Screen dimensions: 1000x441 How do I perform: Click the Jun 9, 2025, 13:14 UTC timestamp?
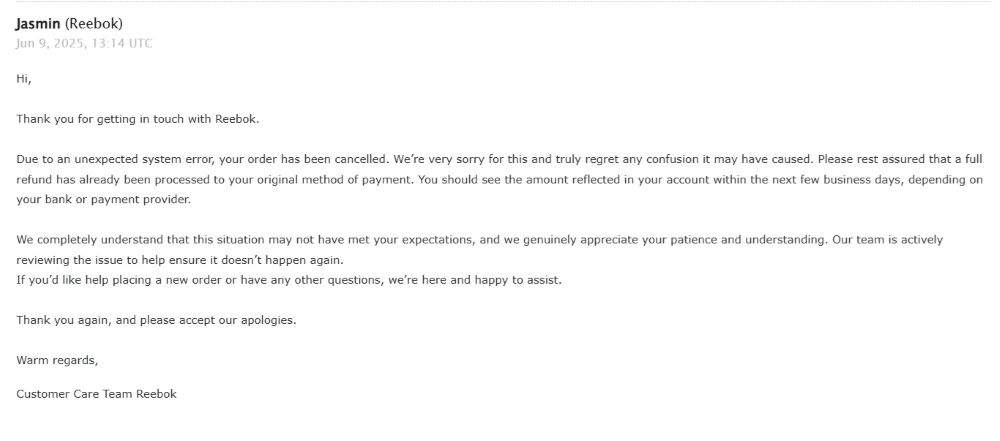pos(84,43)
